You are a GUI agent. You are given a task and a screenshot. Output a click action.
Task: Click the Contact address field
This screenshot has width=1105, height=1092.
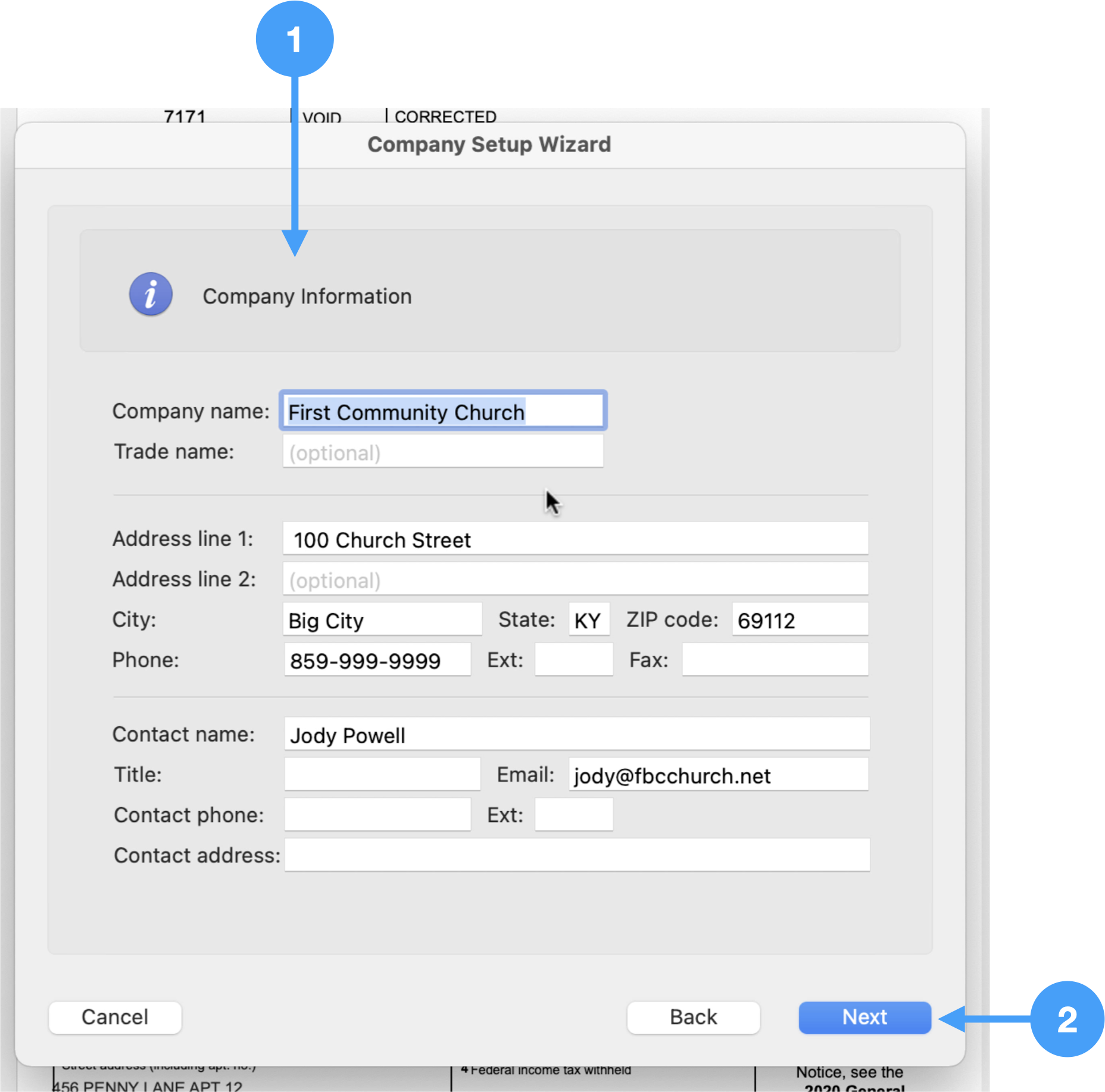576,855
